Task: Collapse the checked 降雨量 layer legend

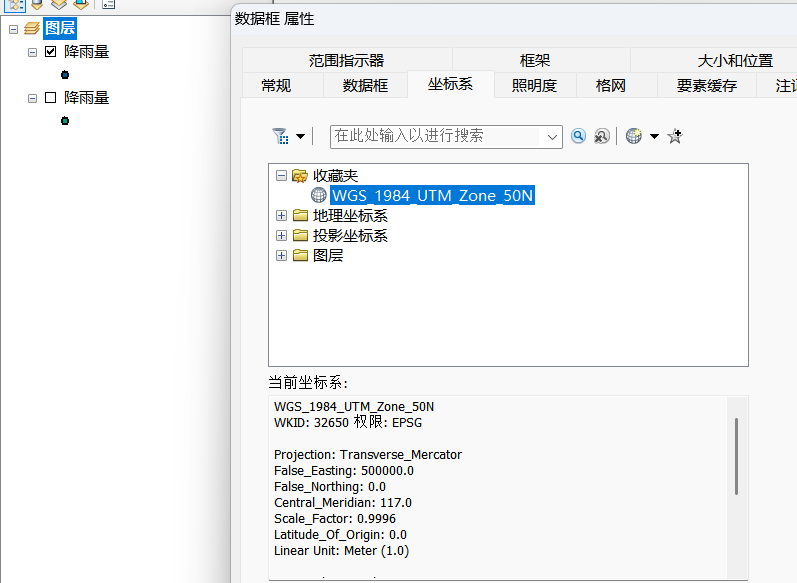Action: (x=33, y=52)
